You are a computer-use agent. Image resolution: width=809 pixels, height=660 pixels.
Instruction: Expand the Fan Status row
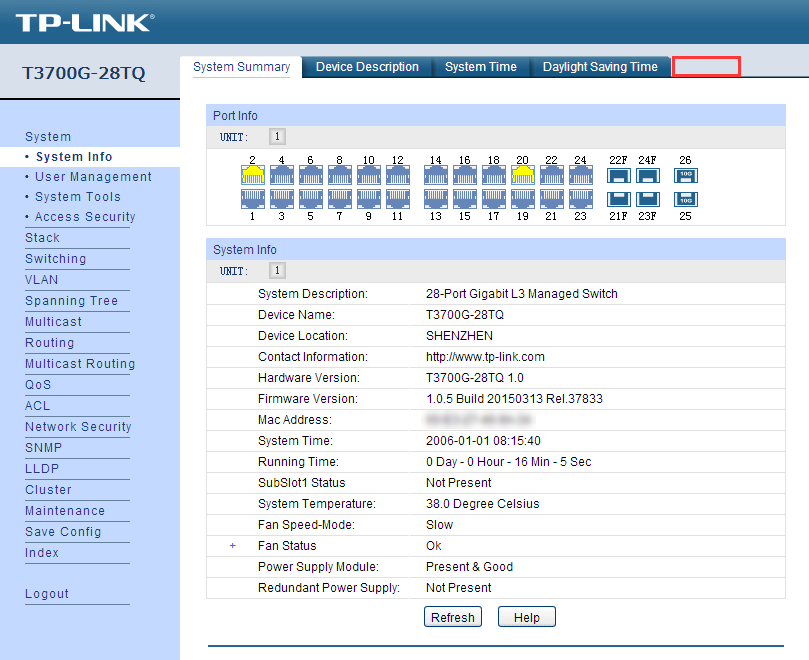[x=233, y=546]
